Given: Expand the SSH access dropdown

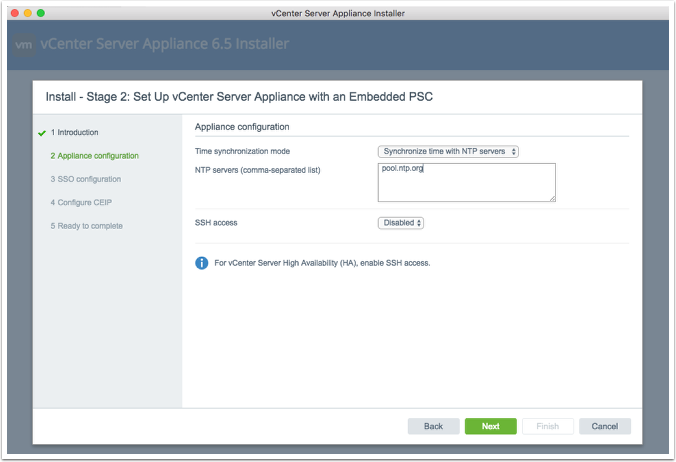Looking at the screenshot, I should pos(401,223).
